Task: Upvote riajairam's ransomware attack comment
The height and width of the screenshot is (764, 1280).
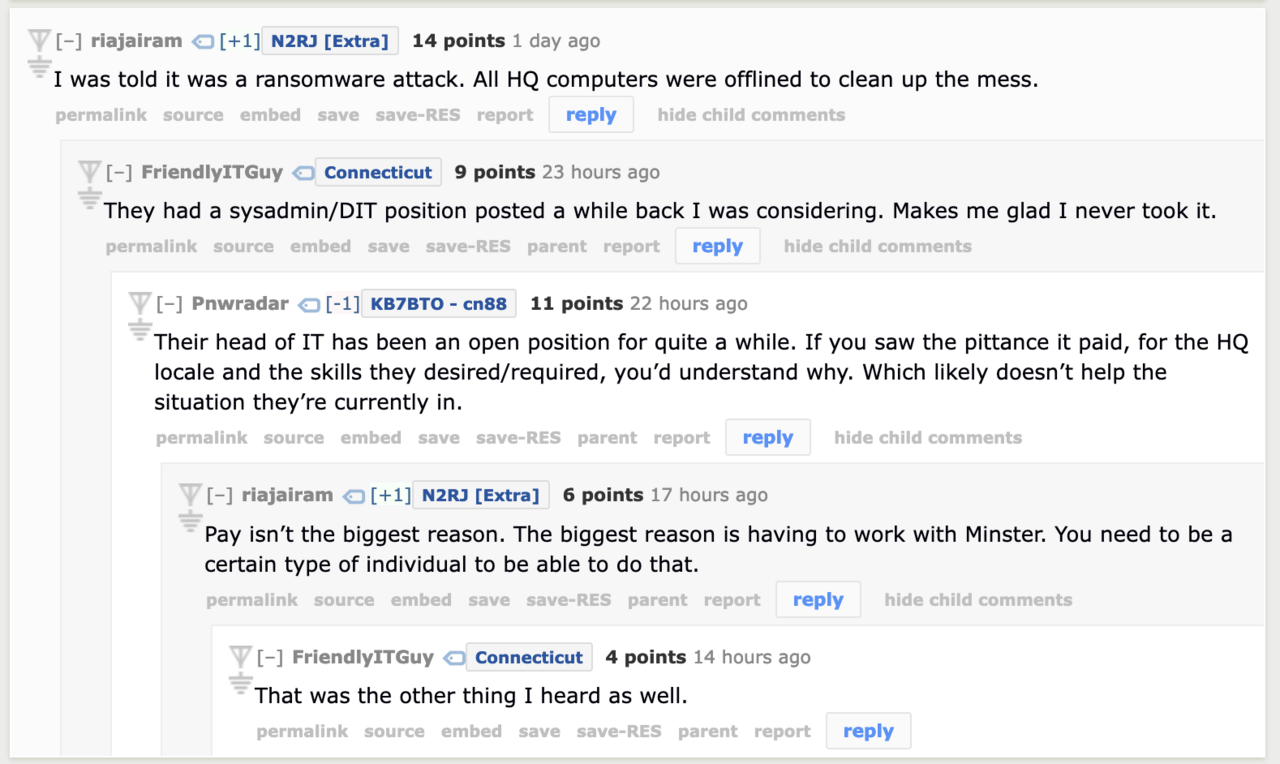Action: click(39, 42)
